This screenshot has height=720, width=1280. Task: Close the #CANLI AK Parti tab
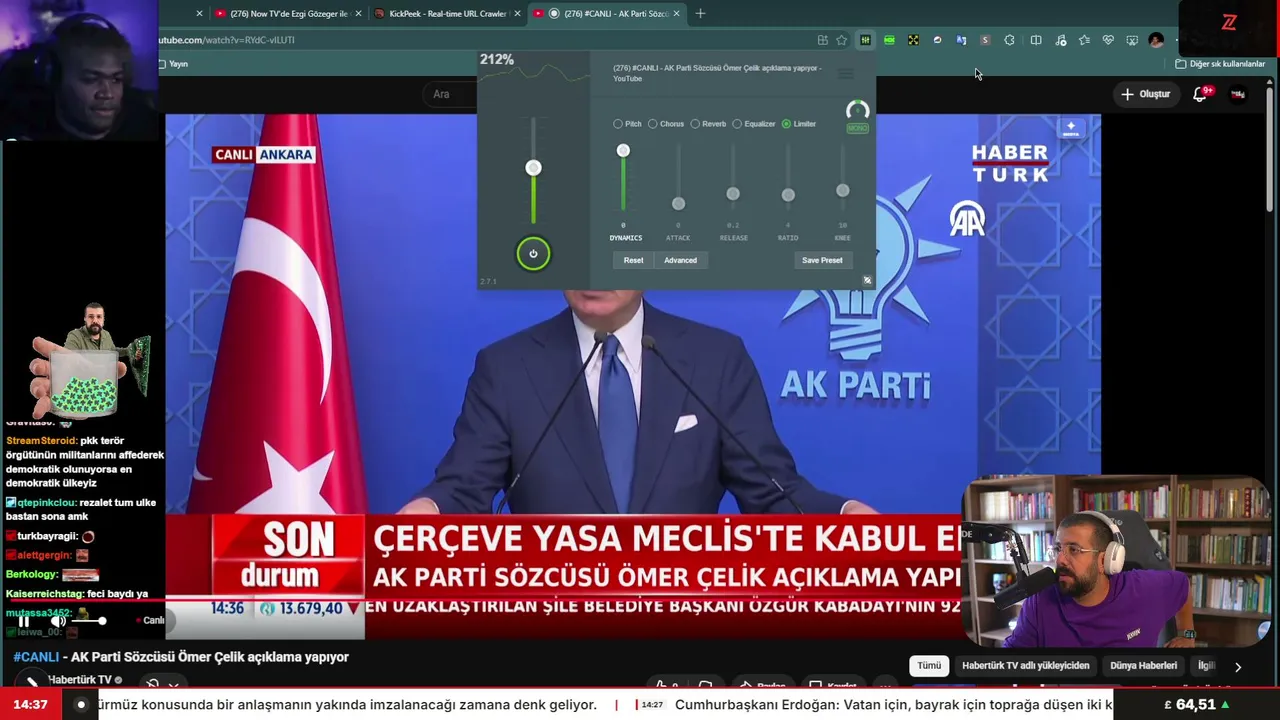(677, 14)
